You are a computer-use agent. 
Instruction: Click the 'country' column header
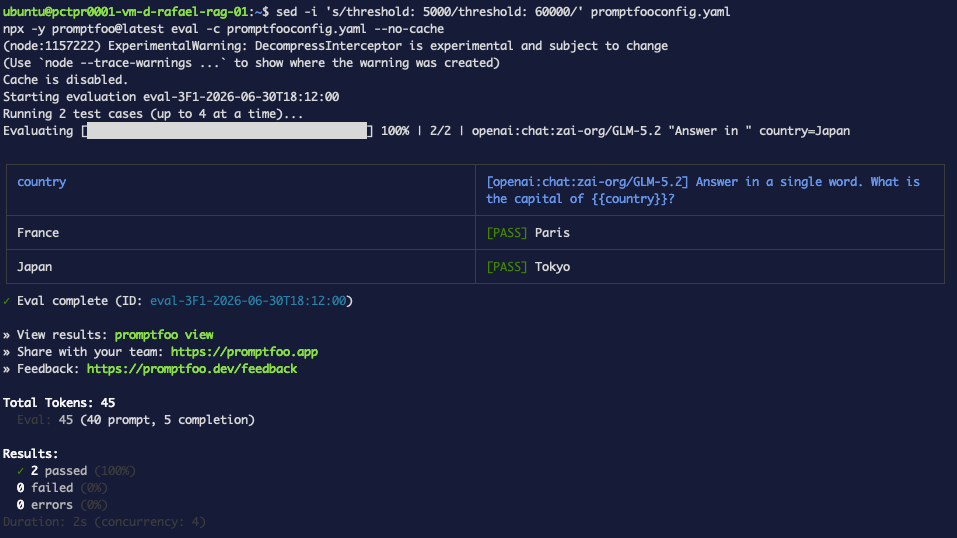(x=42, y=182)
